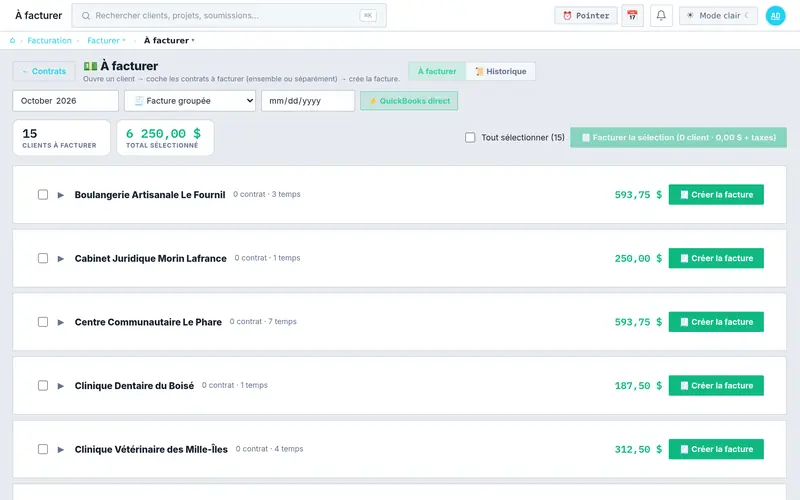Click the sun icon in Mode clair
The width and height of the screenshot is (800, 500).
[x=690, y=16]
